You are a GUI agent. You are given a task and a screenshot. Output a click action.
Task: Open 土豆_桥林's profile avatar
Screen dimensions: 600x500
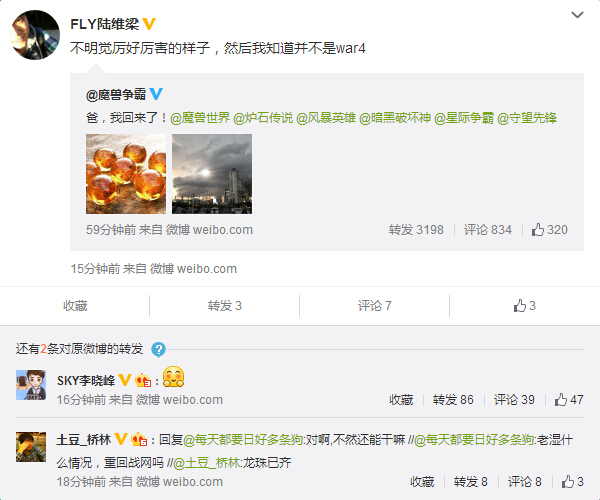point(31,447)
